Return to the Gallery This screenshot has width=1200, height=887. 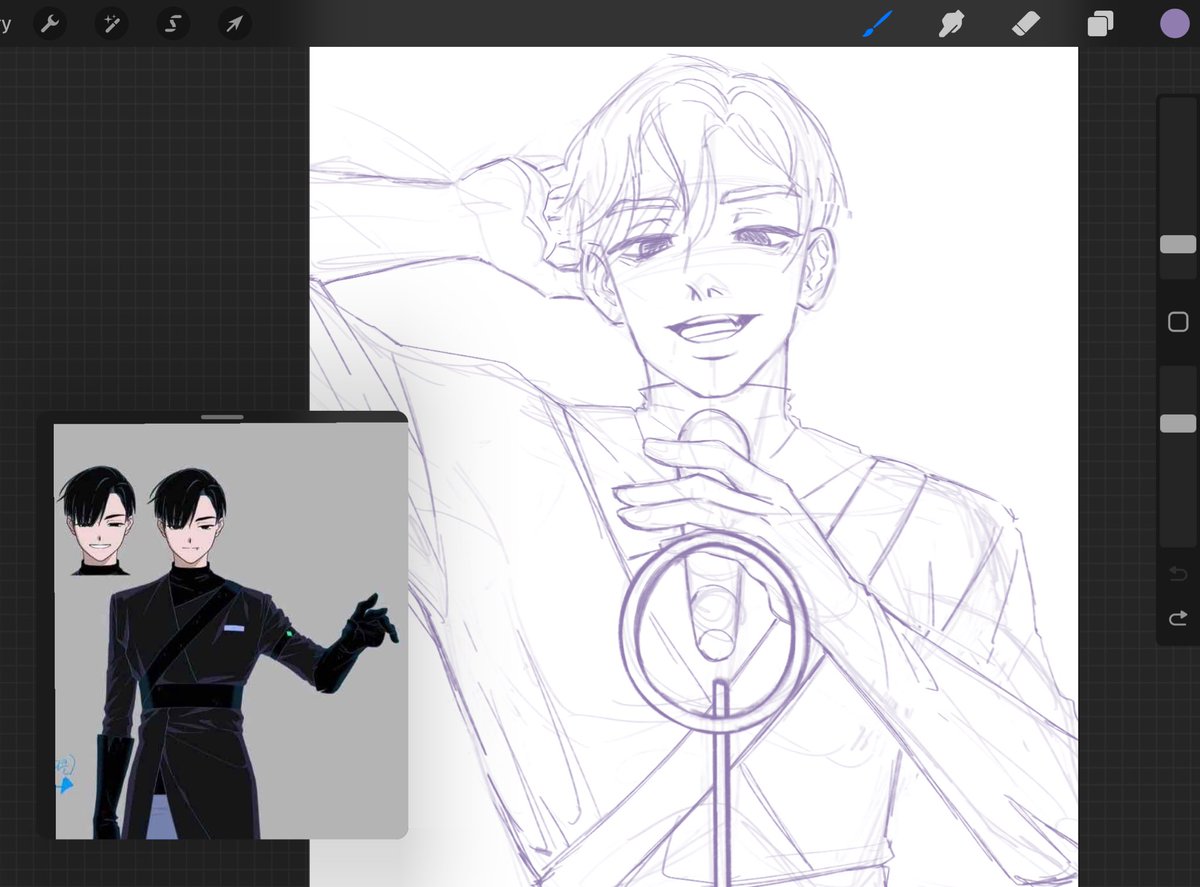[8, 23]
